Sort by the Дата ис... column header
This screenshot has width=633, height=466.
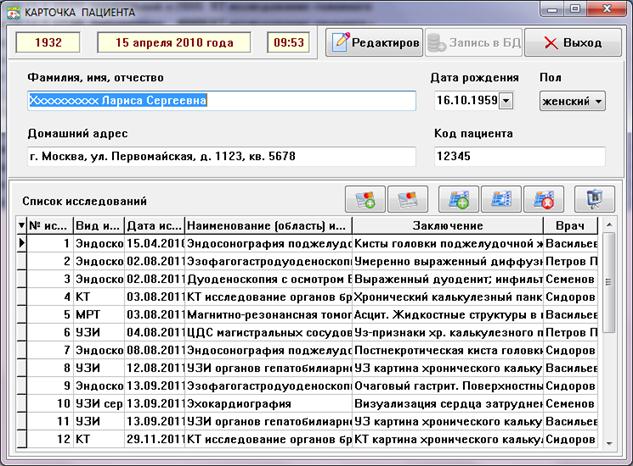[155, 225]
